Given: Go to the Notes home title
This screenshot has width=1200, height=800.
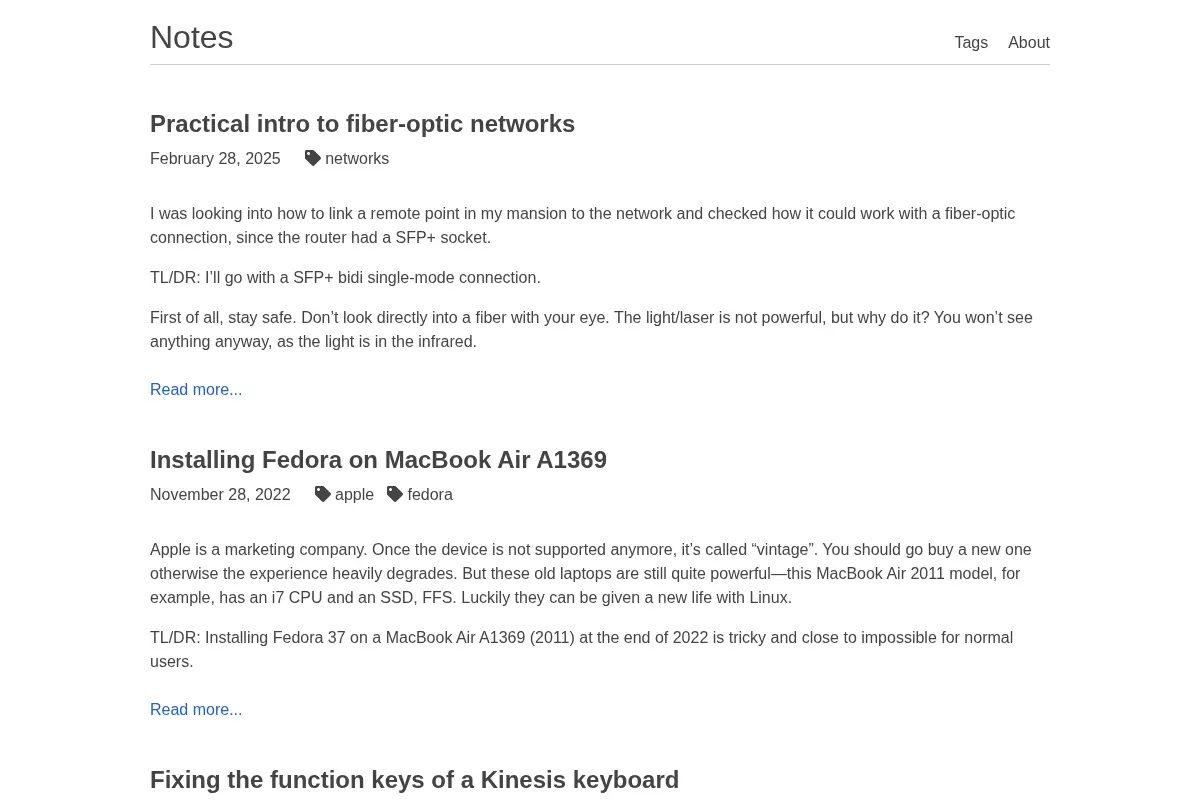Looking at the screenshot, I should pos(192,37).
